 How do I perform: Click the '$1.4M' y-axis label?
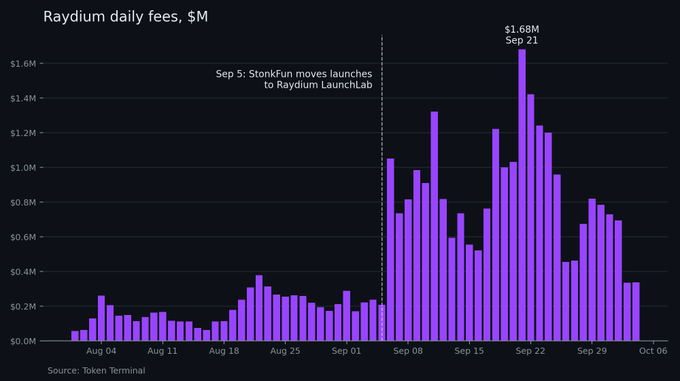click(x=23, y=98)
